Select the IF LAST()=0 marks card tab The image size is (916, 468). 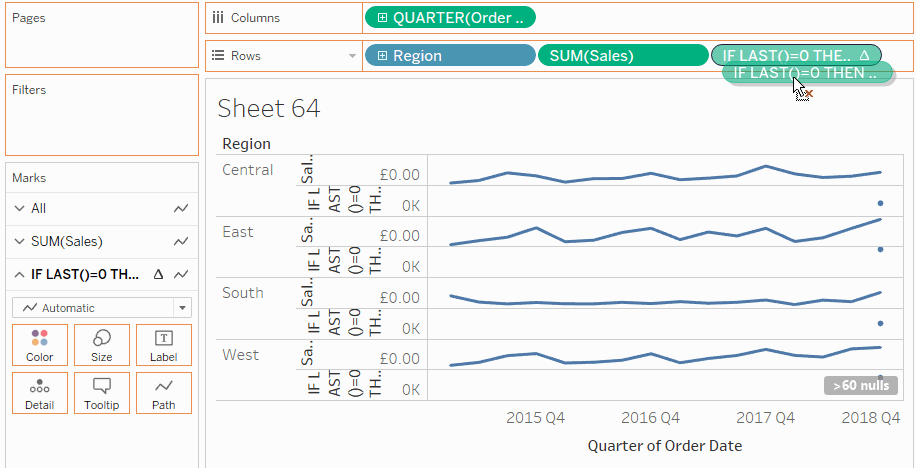pos(85,274)
